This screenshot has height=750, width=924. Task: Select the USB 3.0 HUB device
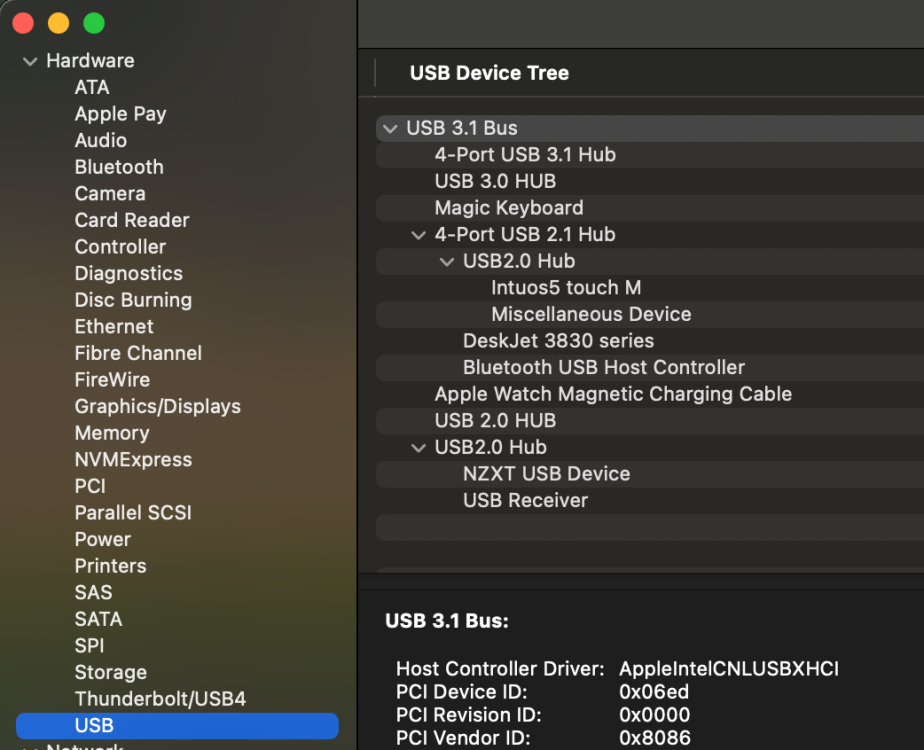[650, 181]
